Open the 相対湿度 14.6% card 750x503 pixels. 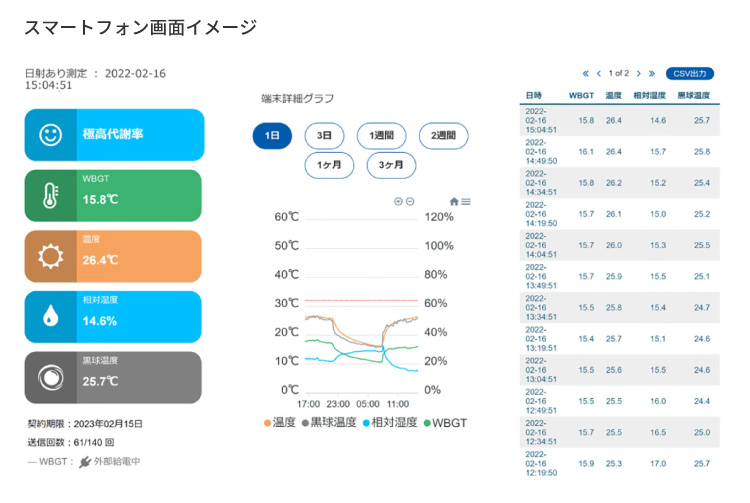(x=113, y=317)
